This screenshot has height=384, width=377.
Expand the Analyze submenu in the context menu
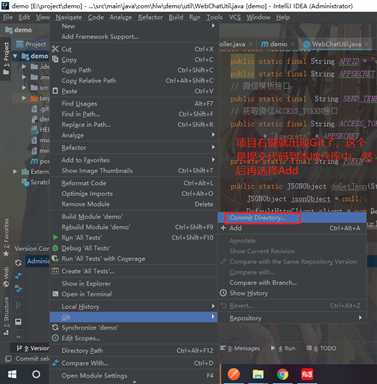coord(133,135)
